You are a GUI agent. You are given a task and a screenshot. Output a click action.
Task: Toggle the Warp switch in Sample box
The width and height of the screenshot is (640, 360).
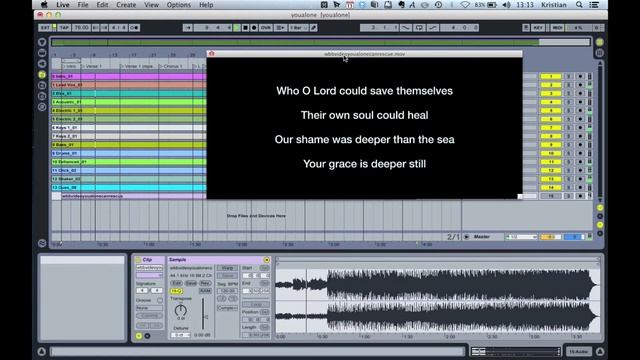[227, 268]
